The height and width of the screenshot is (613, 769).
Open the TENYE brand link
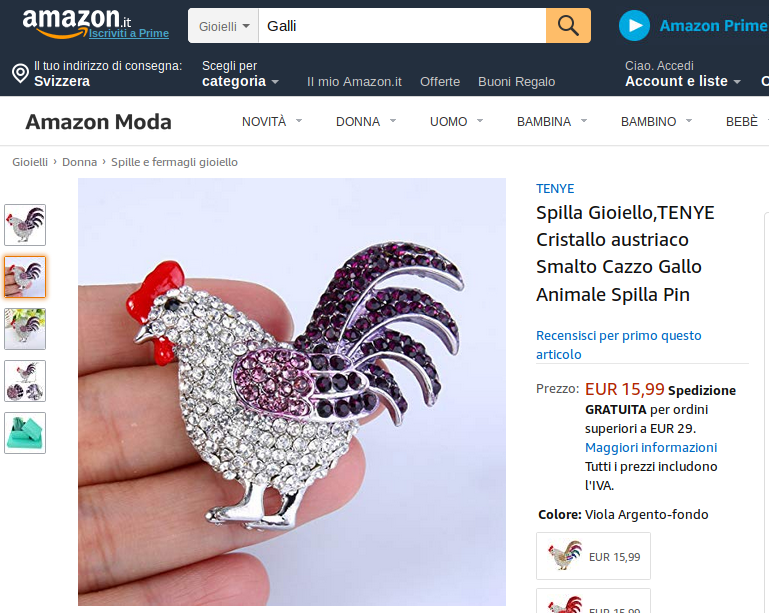point(555,189)
